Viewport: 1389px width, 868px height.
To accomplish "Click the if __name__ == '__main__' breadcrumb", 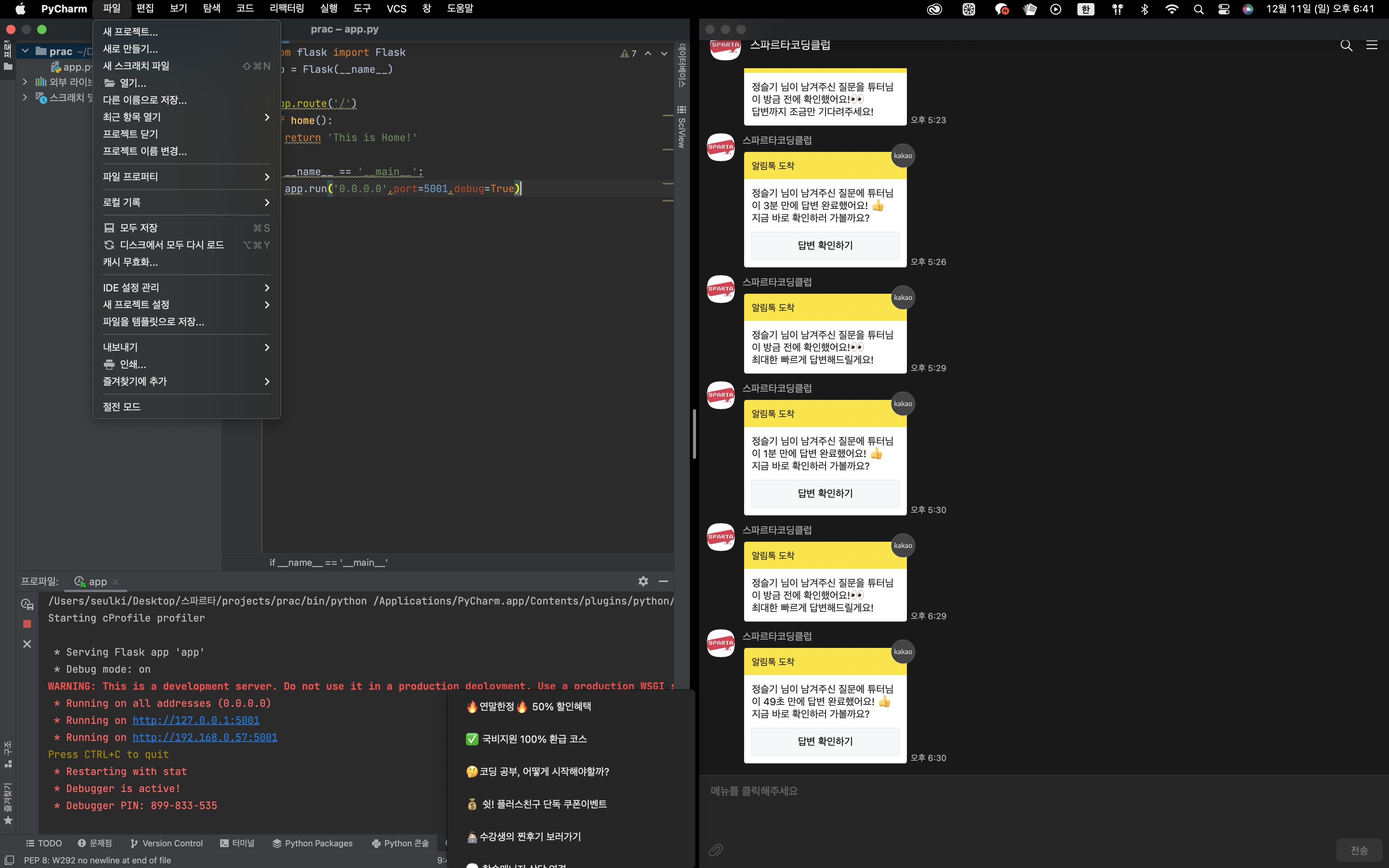I will [328, 563].
